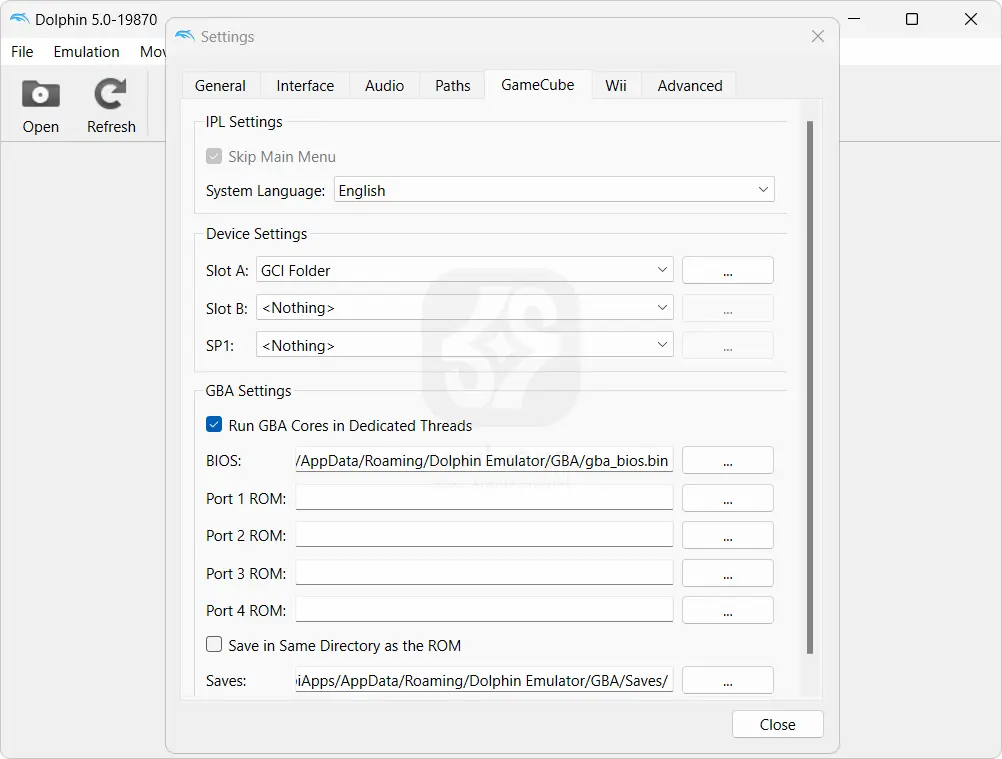Open the System Language dropdown
This screenshot has height=759, width=1002.
[554, 189]
